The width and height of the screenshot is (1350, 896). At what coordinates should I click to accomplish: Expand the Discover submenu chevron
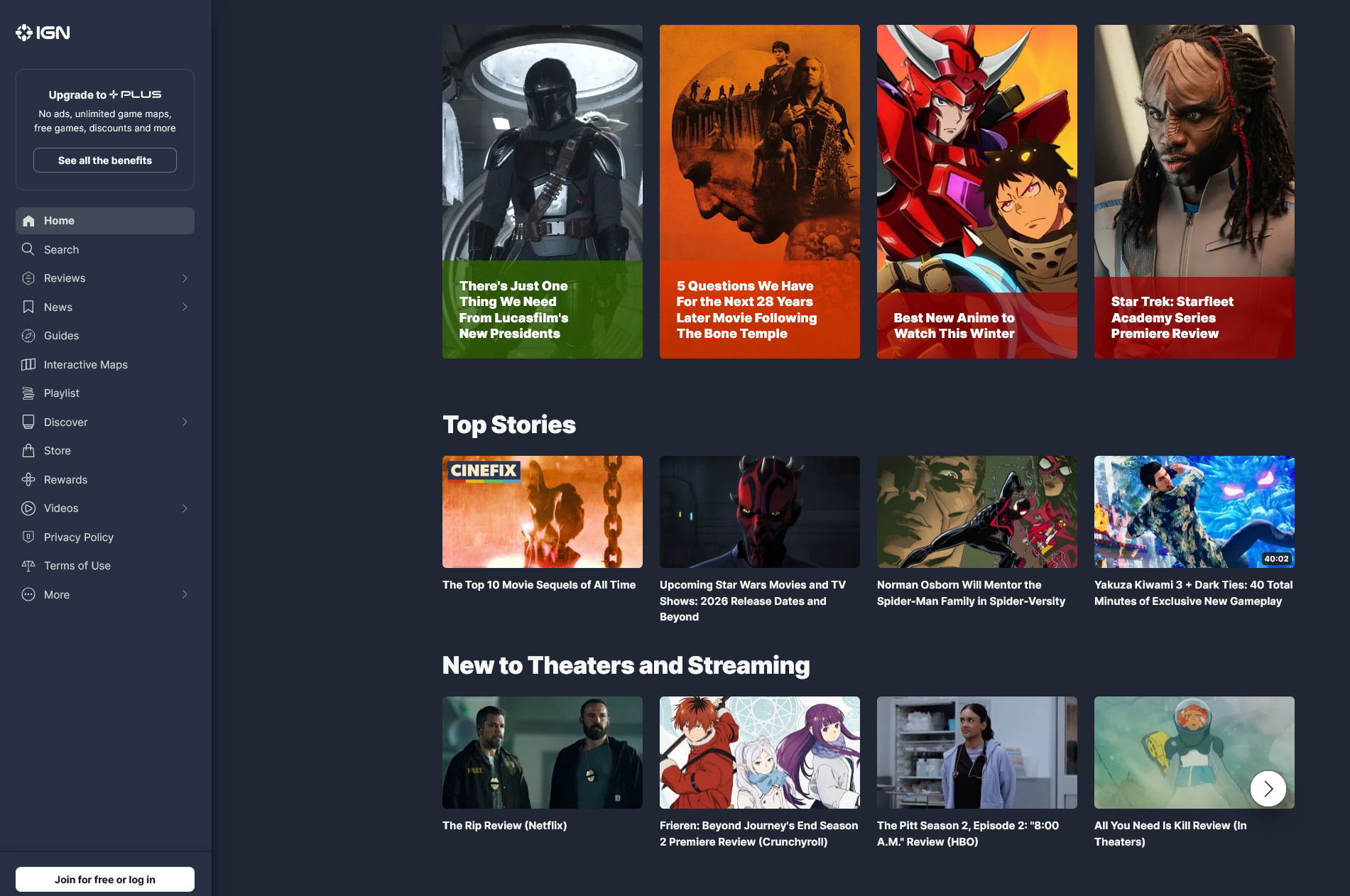pos(185,422)
